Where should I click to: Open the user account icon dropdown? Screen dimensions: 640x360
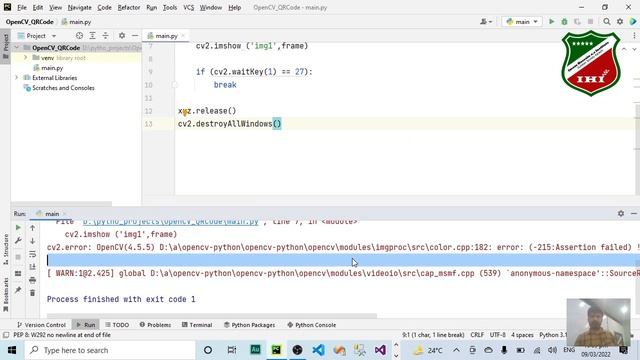[486, 22]
